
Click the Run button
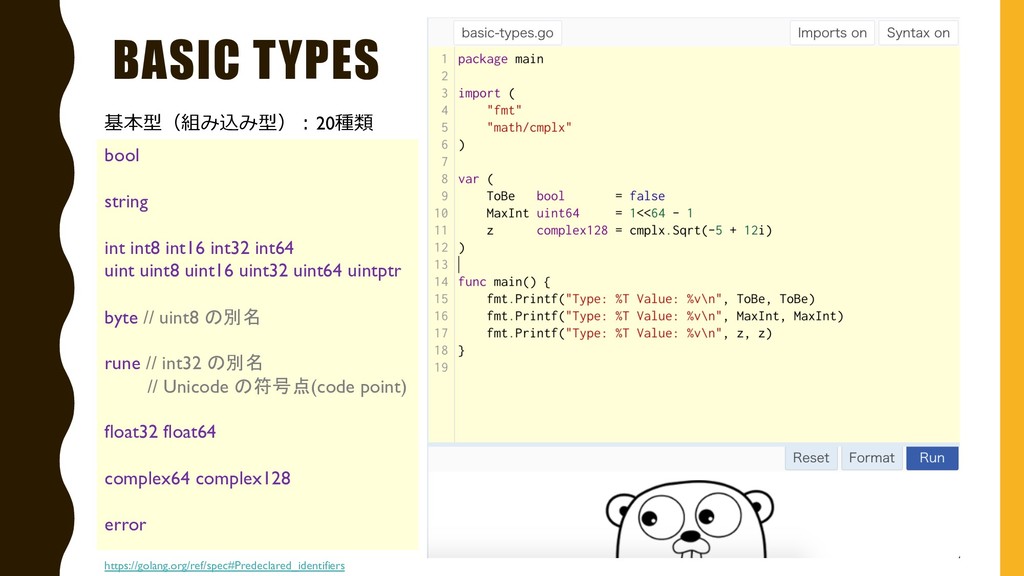coord(932,458)
